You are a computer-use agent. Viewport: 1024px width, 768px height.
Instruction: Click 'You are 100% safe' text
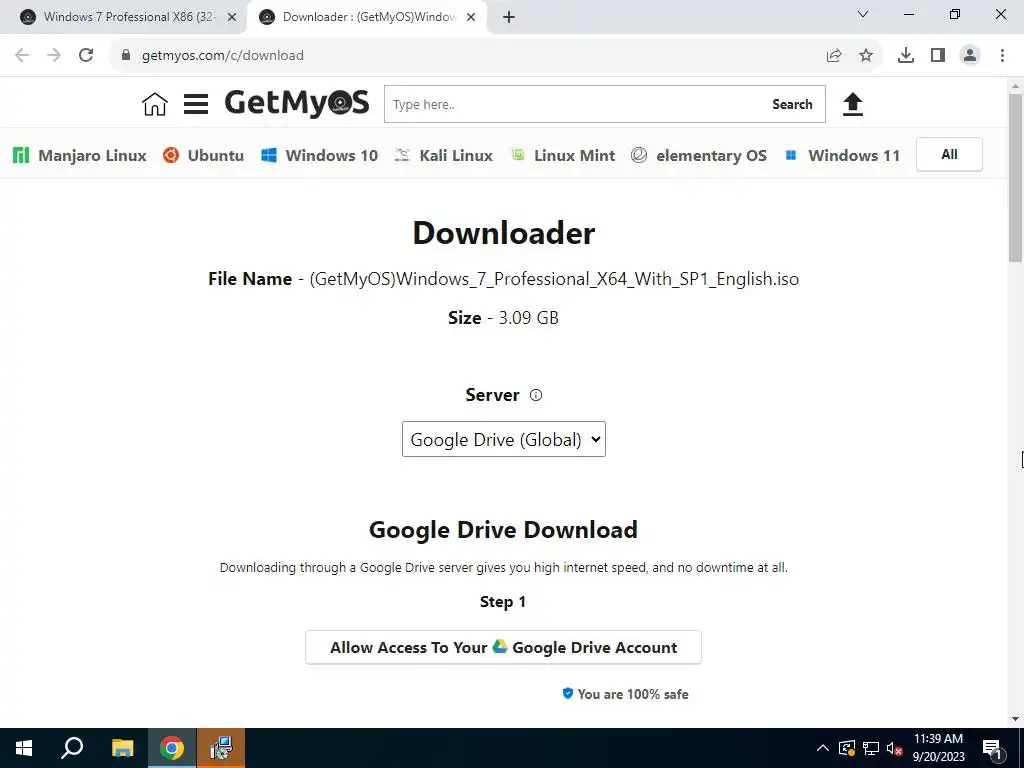tap(633, 694)
